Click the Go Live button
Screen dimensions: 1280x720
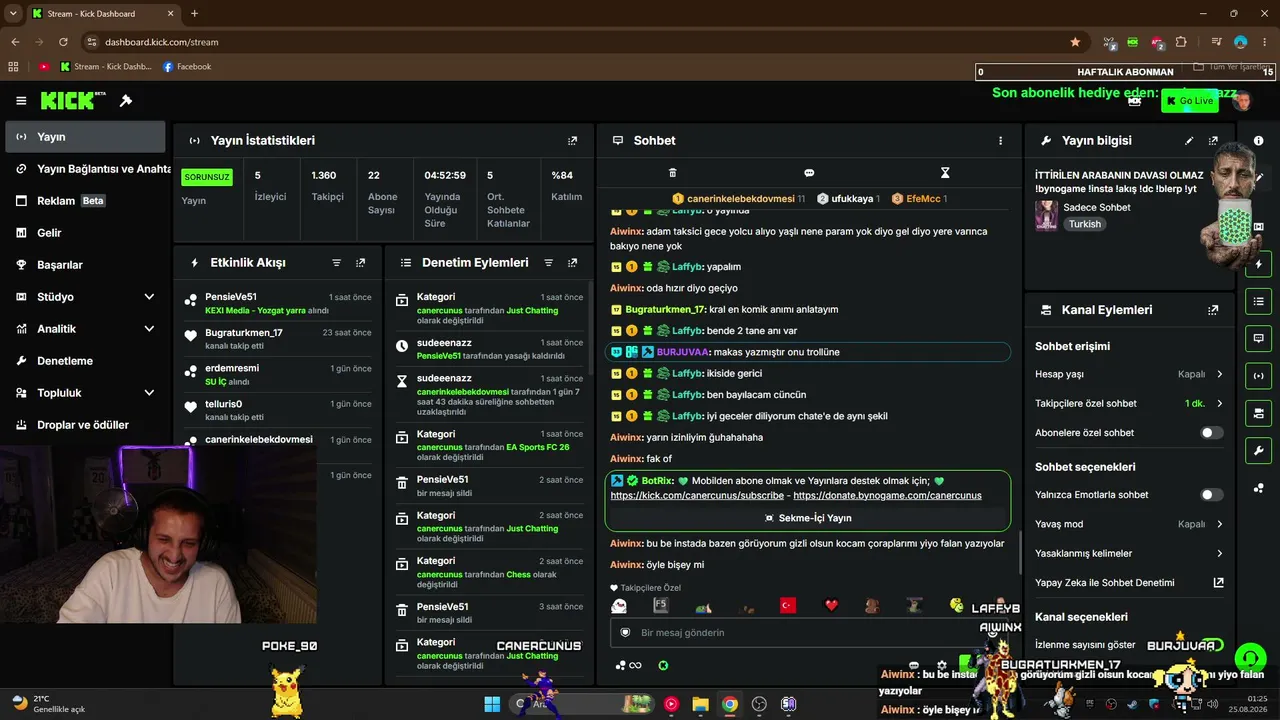pyautogui.click(x=1189, y=101)
